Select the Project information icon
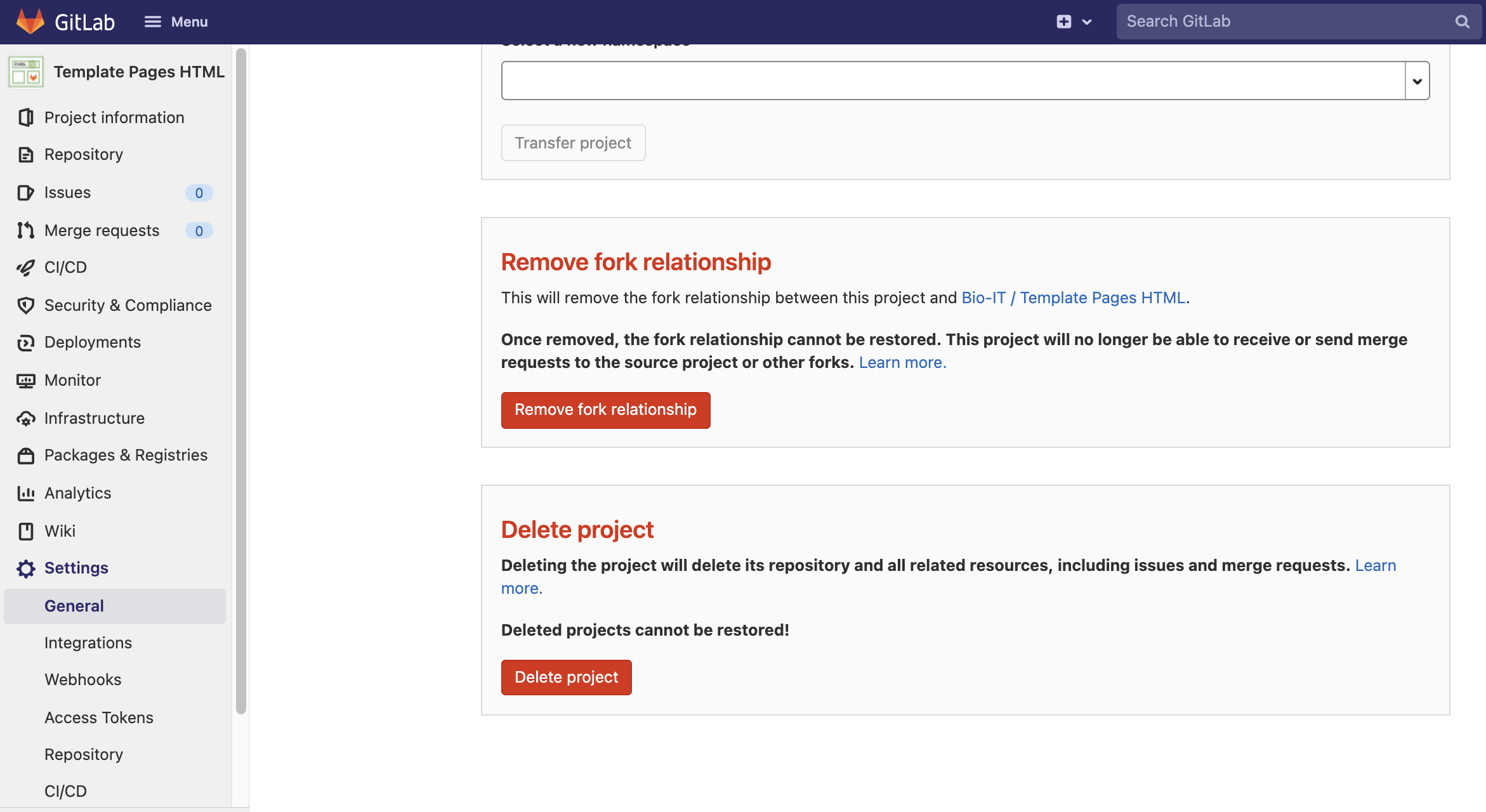 coord(25,117)
